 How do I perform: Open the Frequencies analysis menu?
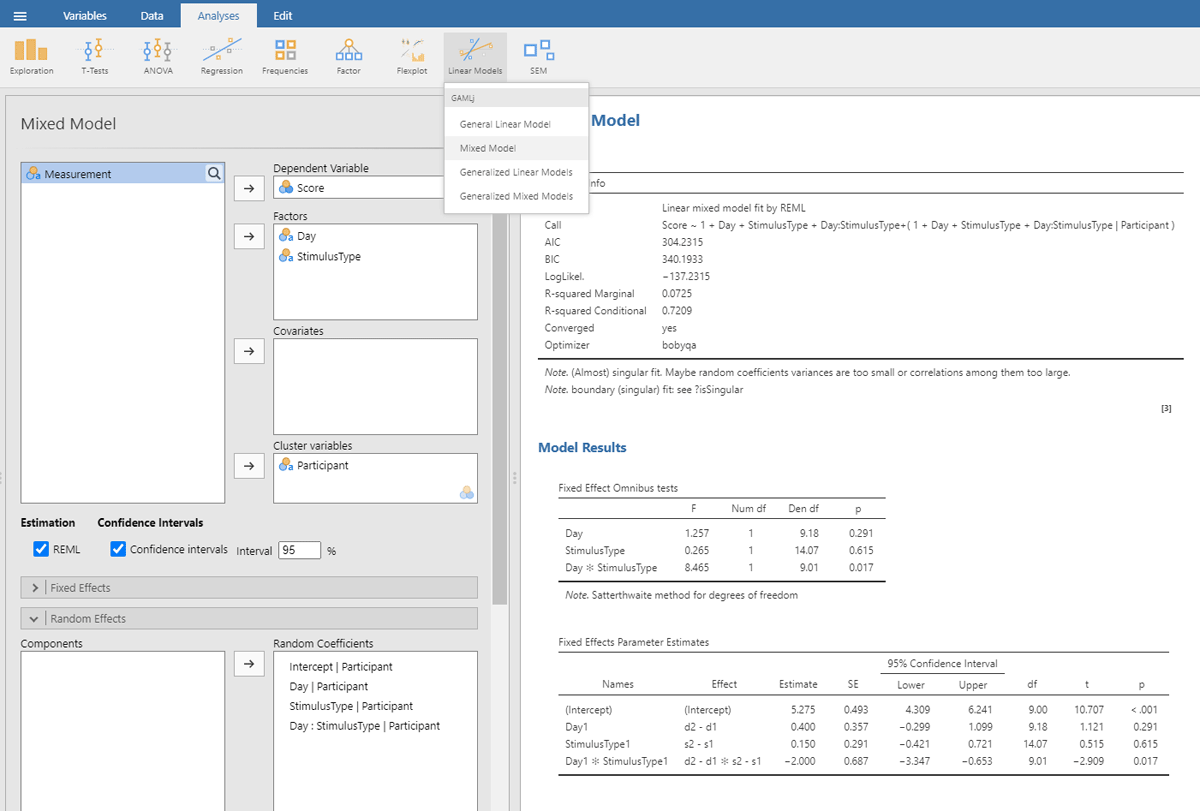click(x=285, y=56)
